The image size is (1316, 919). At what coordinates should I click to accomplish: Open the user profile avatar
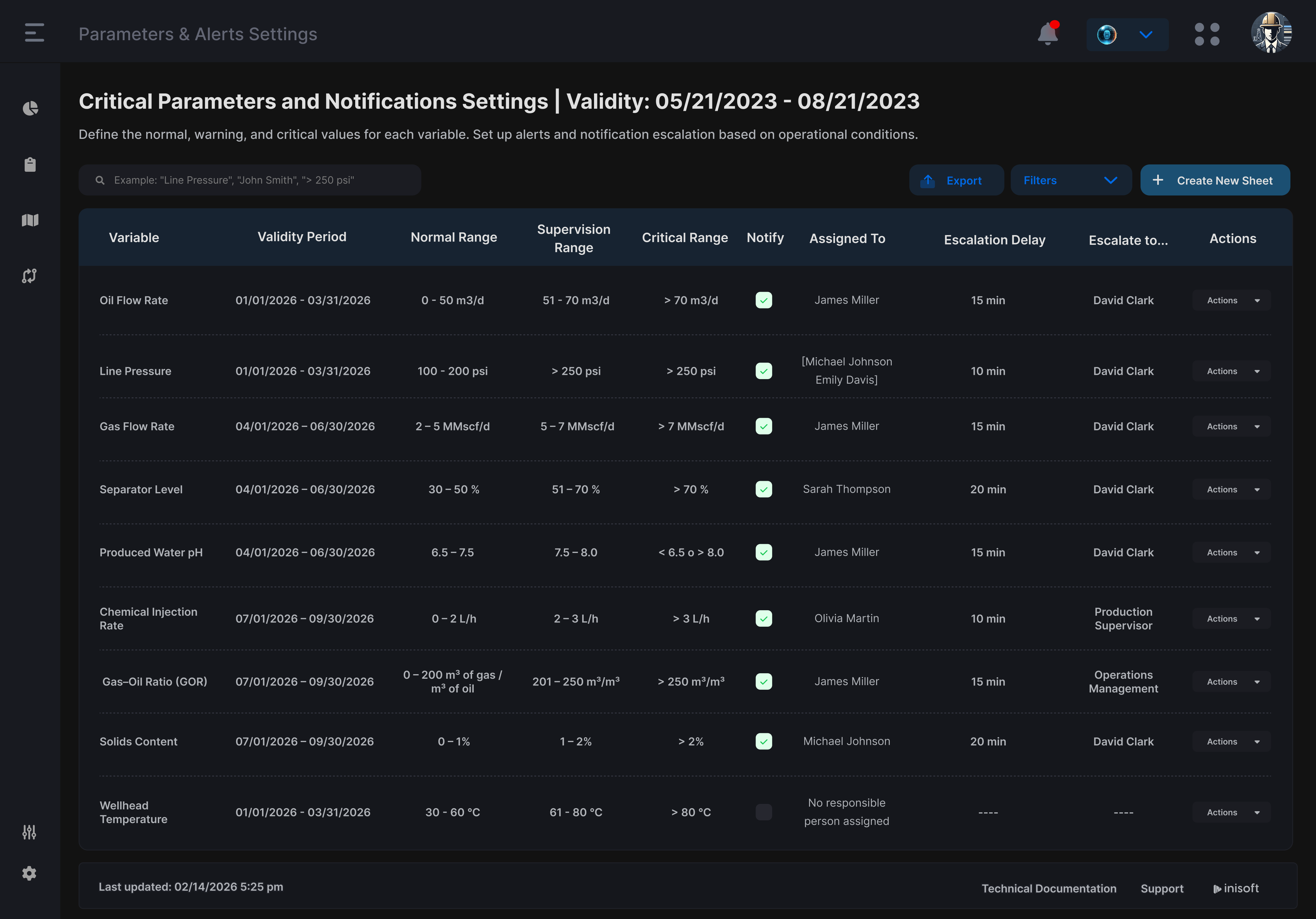click(1271, 33)
